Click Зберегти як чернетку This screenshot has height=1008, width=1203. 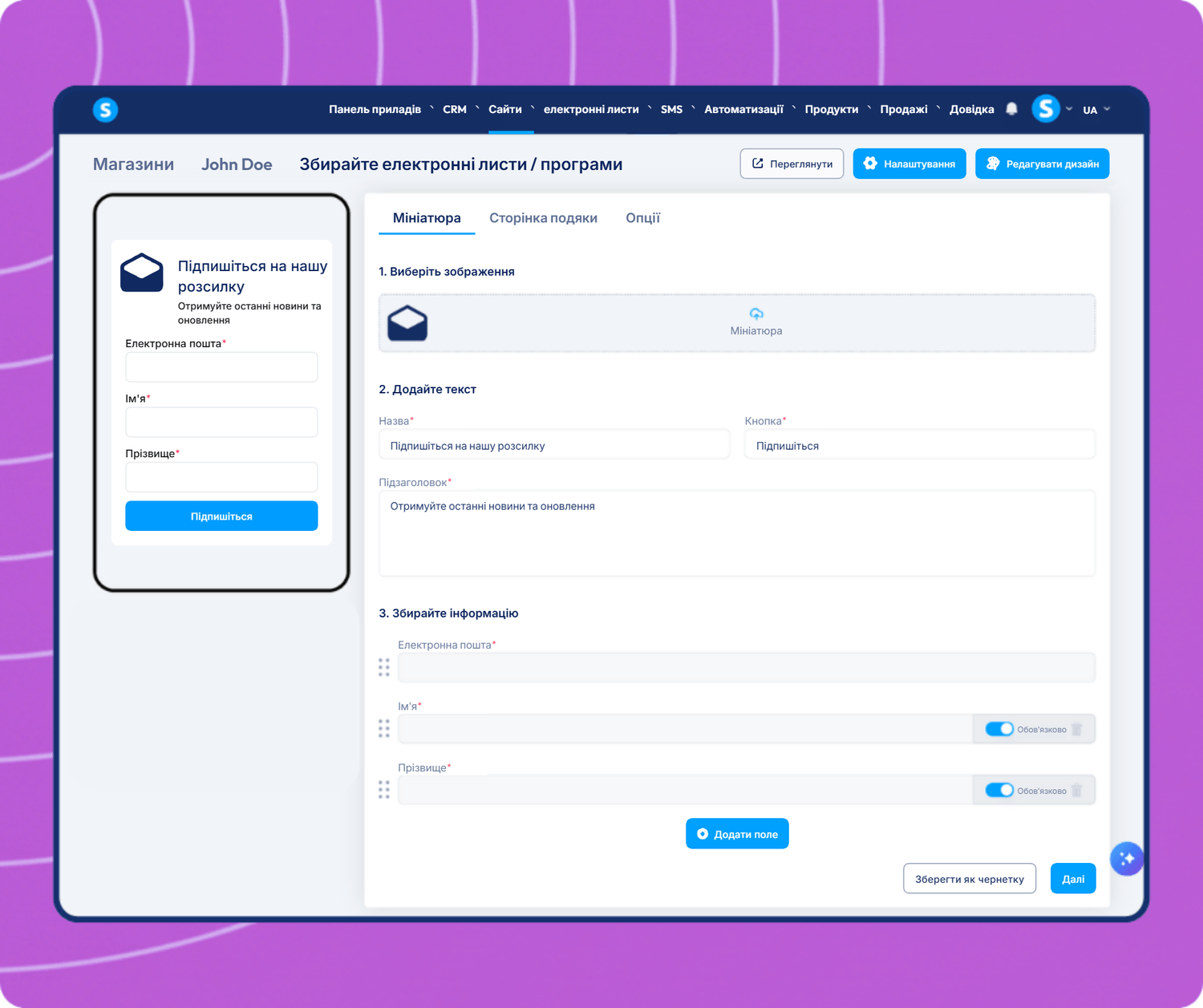970,879
